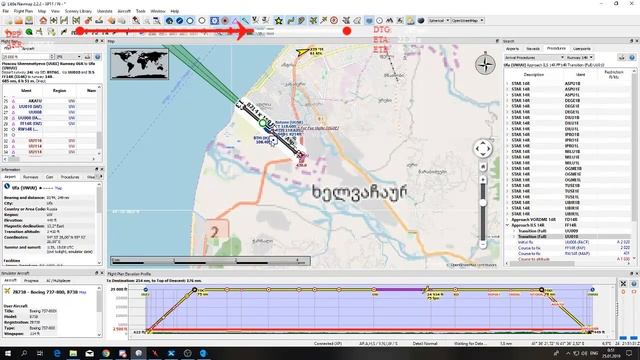Click the Home view house icon

(43, 20)
